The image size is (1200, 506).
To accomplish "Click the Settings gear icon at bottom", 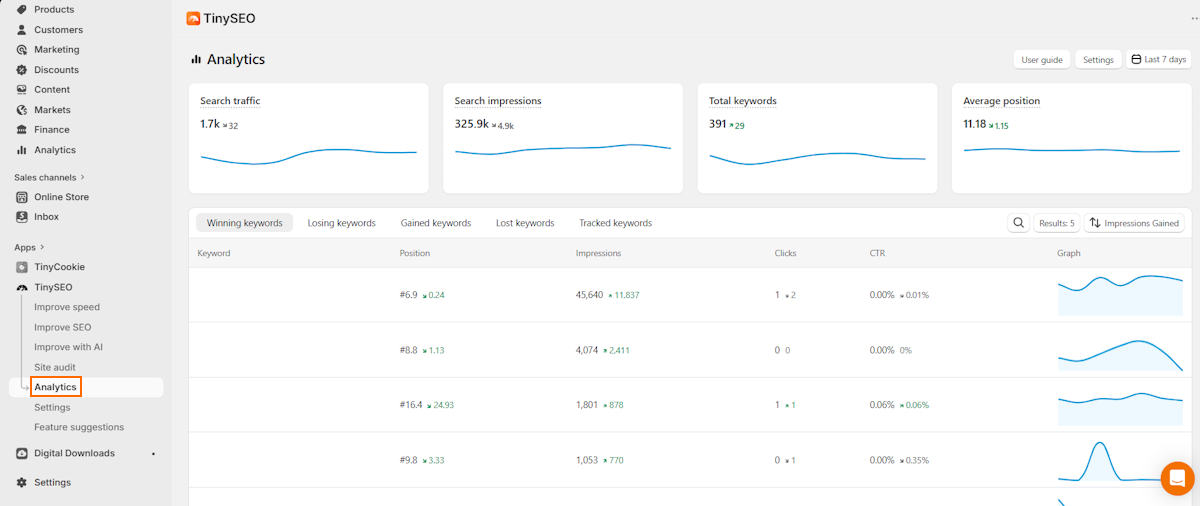I will (22, 482).
